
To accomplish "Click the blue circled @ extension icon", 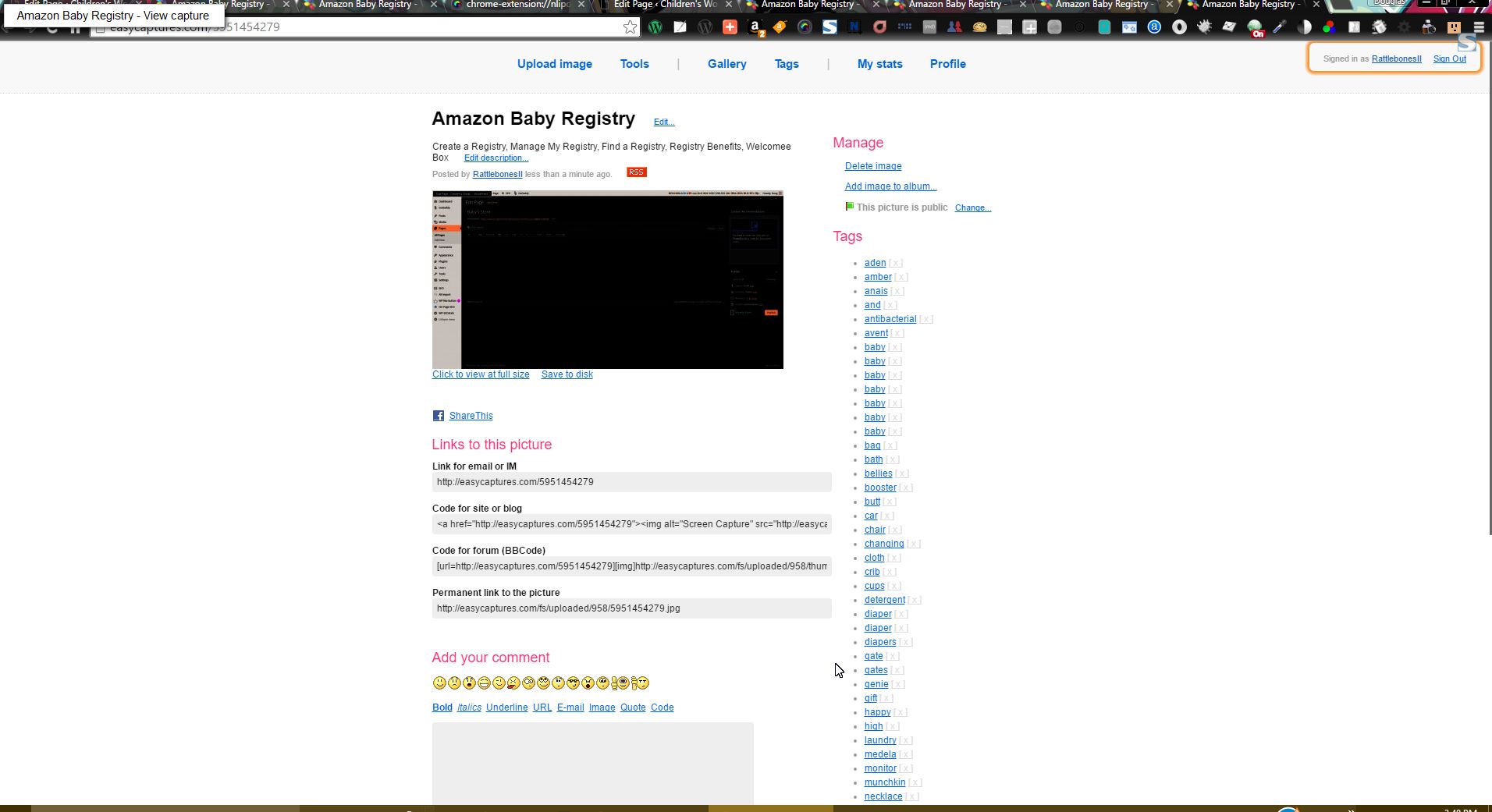I will coord(1154,27).
